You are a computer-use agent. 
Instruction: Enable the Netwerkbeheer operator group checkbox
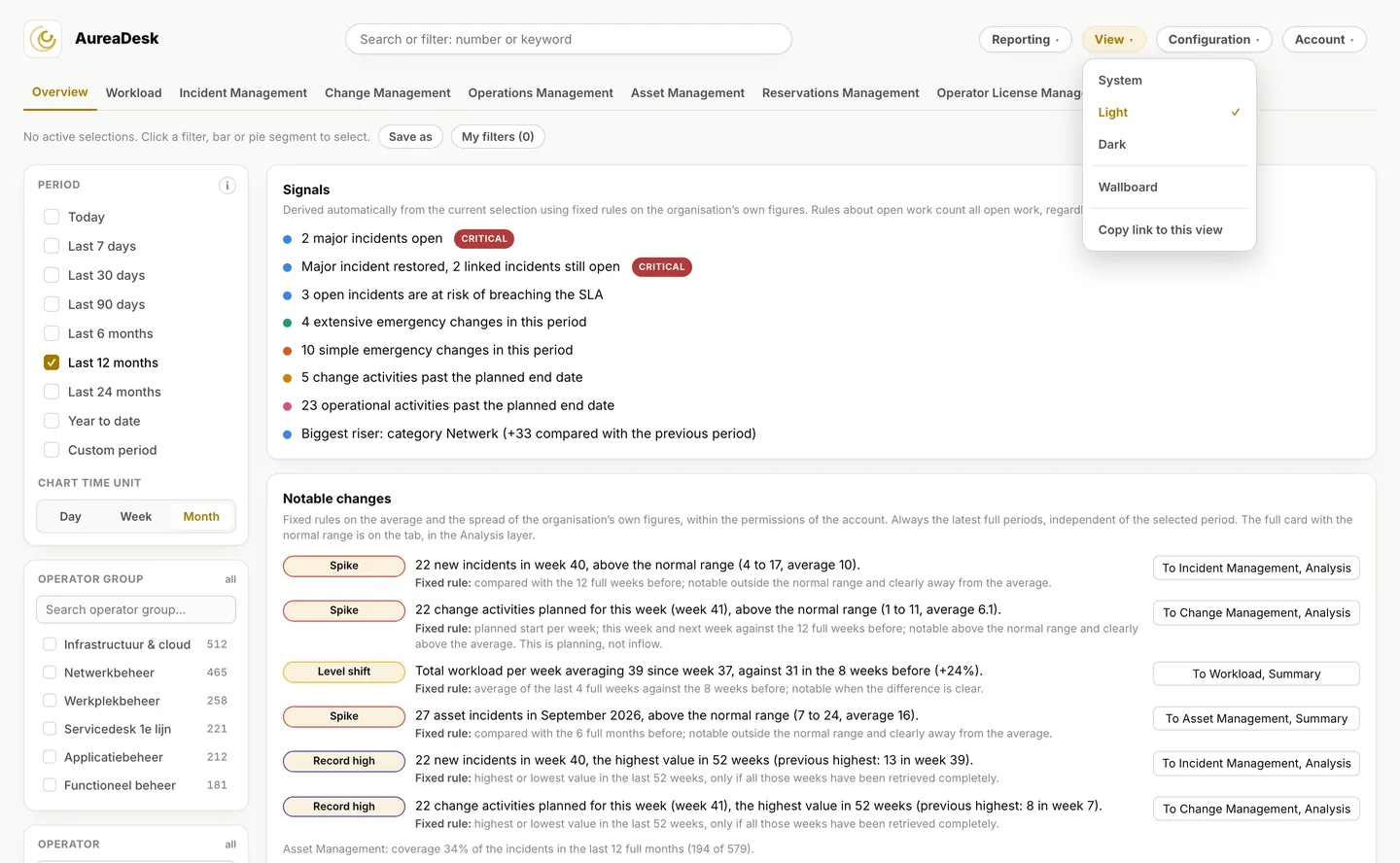pyautogui.click(x=50, y=673)
